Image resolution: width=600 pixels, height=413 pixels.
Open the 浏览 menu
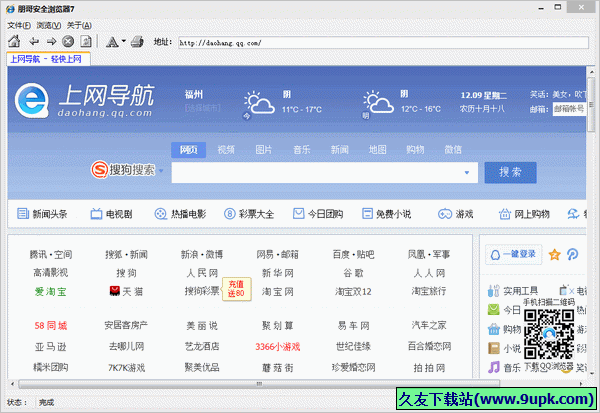[x=49, y=25]
